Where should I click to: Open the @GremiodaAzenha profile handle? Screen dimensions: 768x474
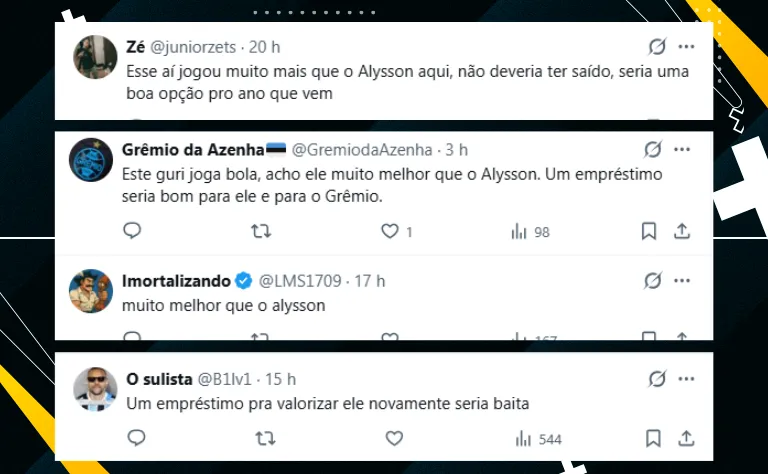[362, 149]
